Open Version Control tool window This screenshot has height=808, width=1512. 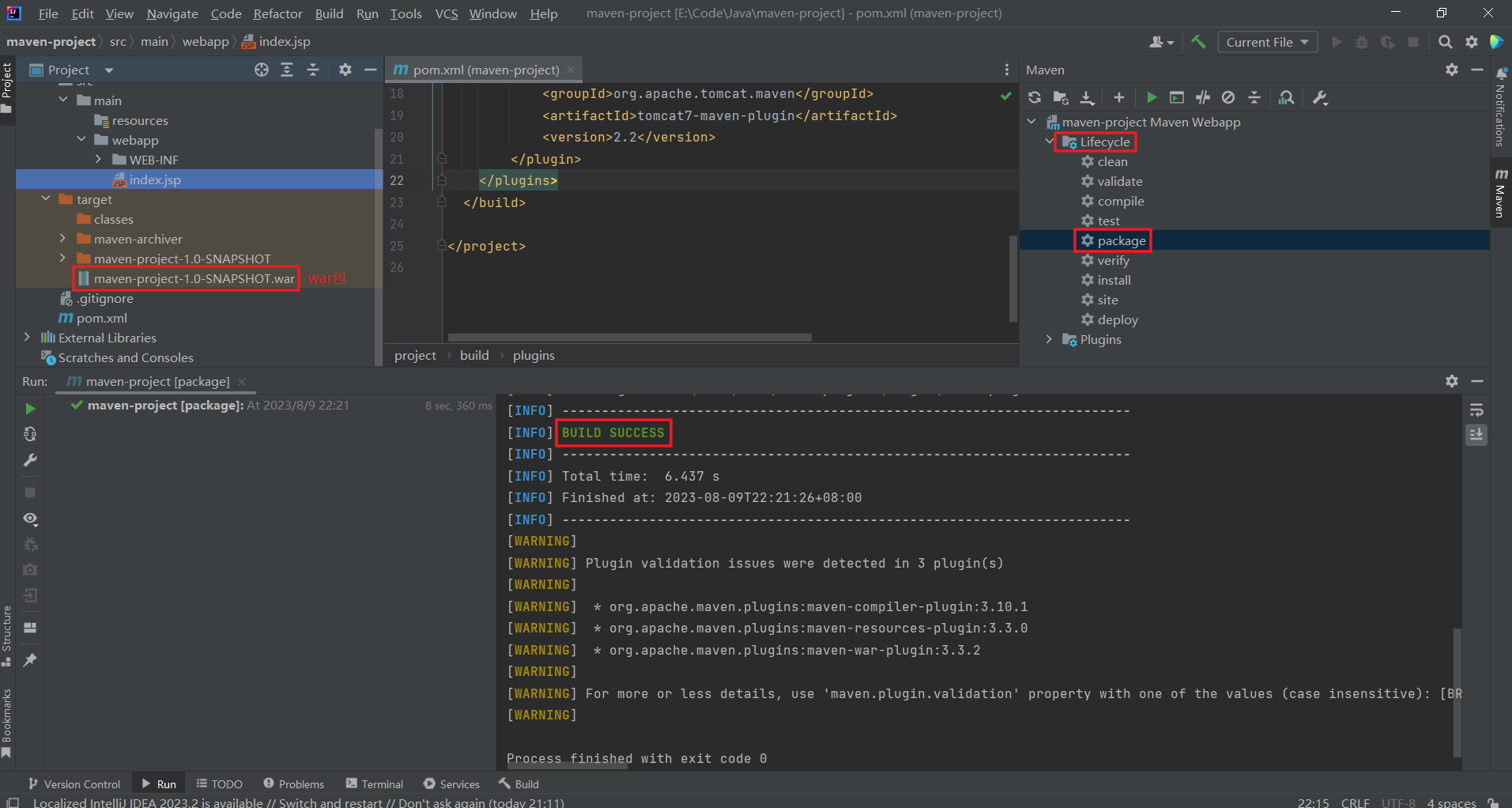(74, 783)
